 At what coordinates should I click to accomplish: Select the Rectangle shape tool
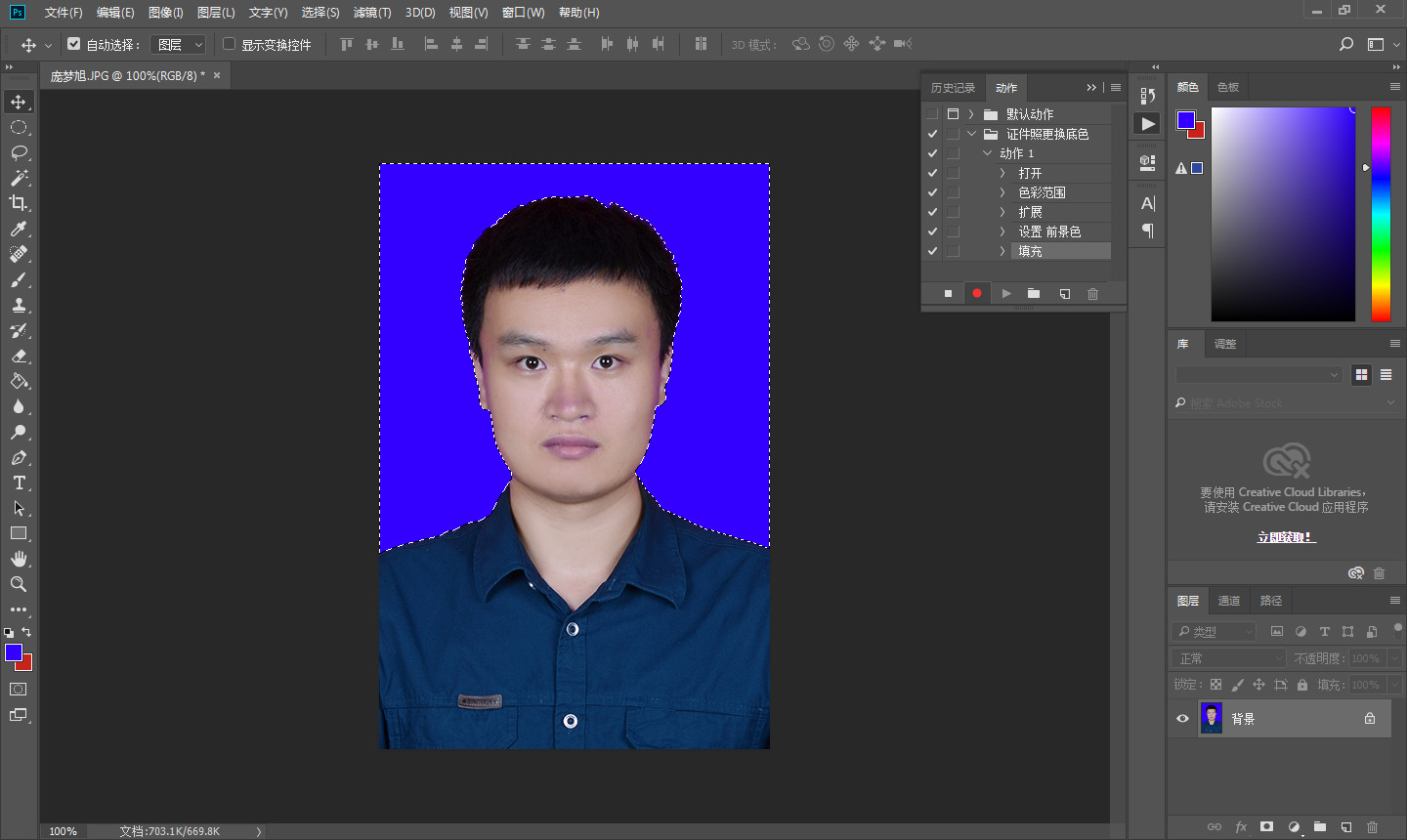[19, 533]
